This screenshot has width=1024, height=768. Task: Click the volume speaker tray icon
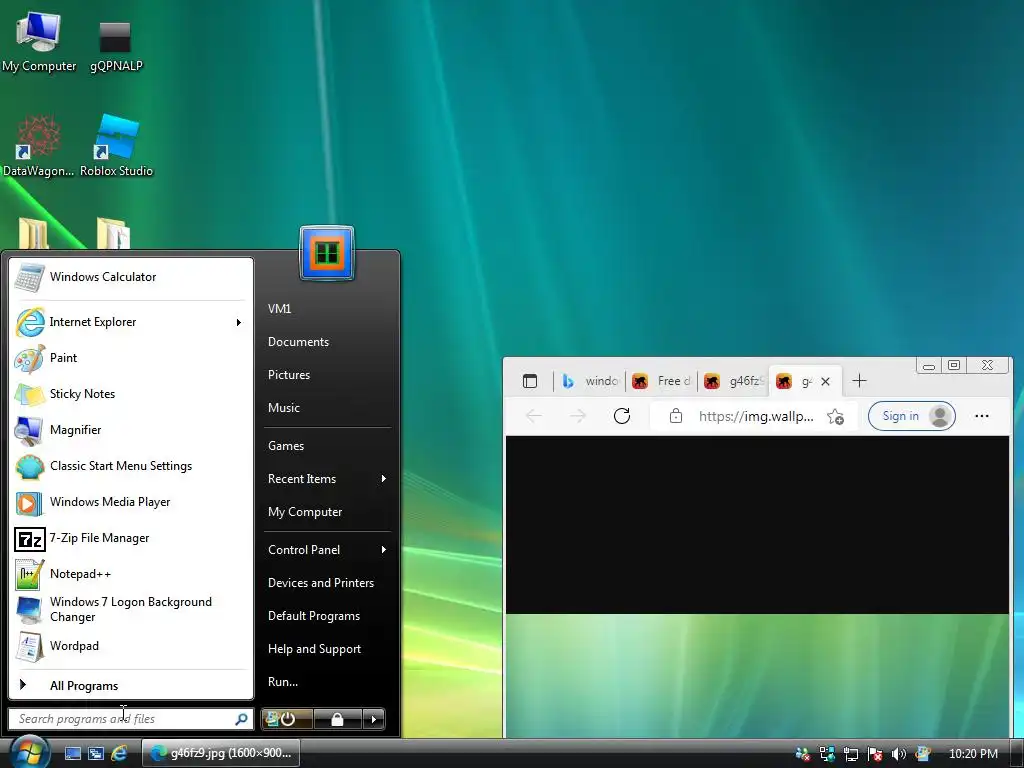tap(899, 754)
